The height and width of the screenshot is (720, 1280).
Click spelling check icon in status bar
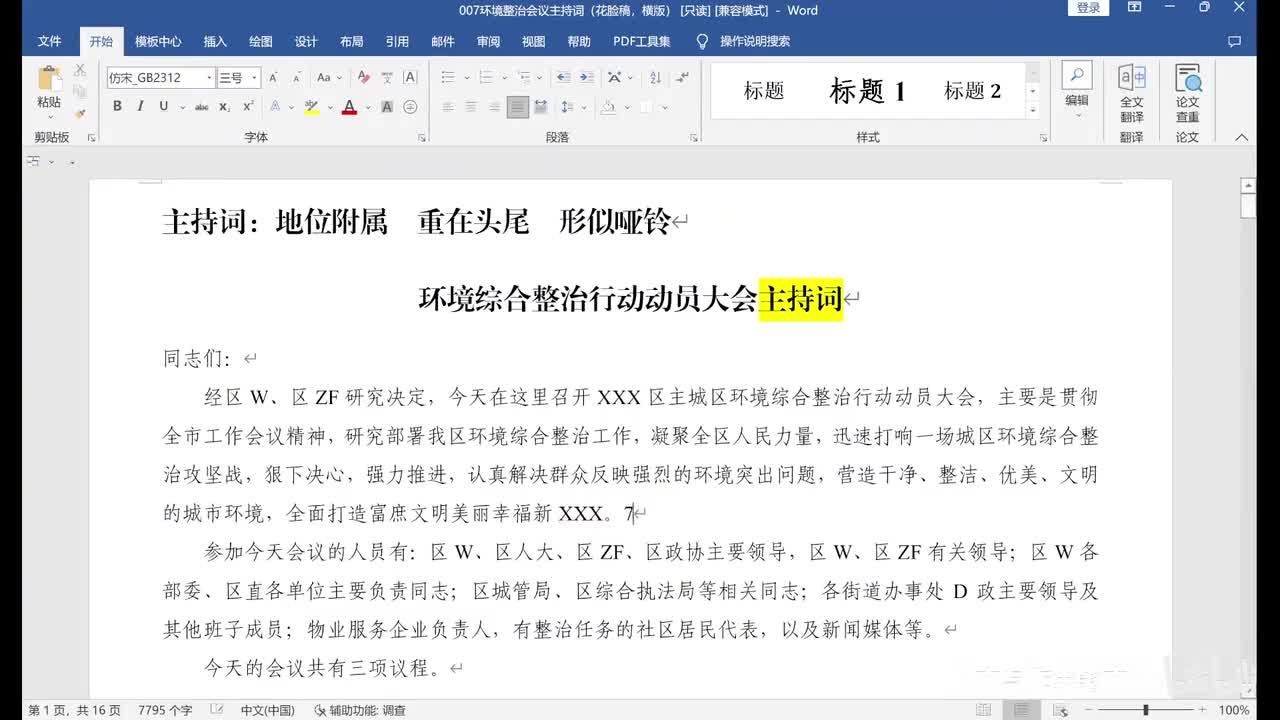tap(217, 710)
